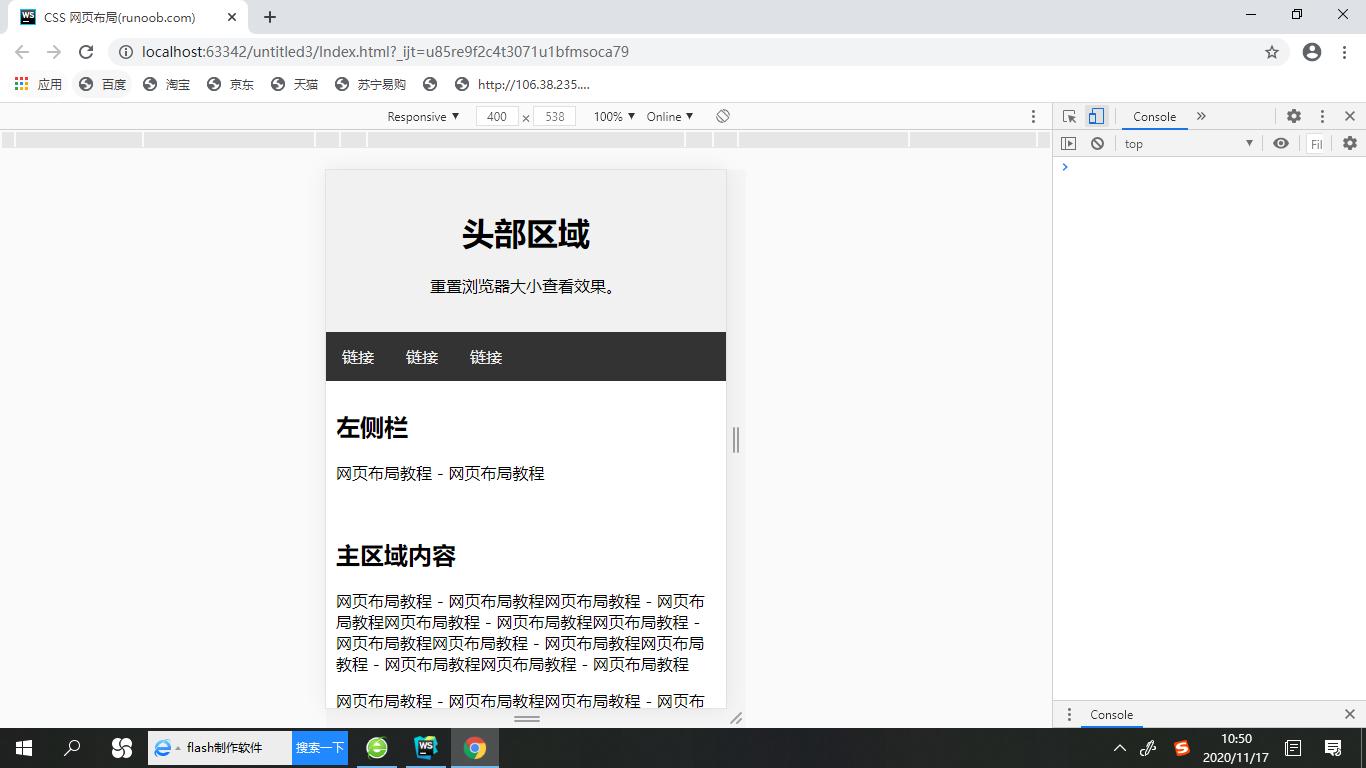The image size is (1366, 768).
Task: Open the console settings gear
Action: [x=1350, y=143]
